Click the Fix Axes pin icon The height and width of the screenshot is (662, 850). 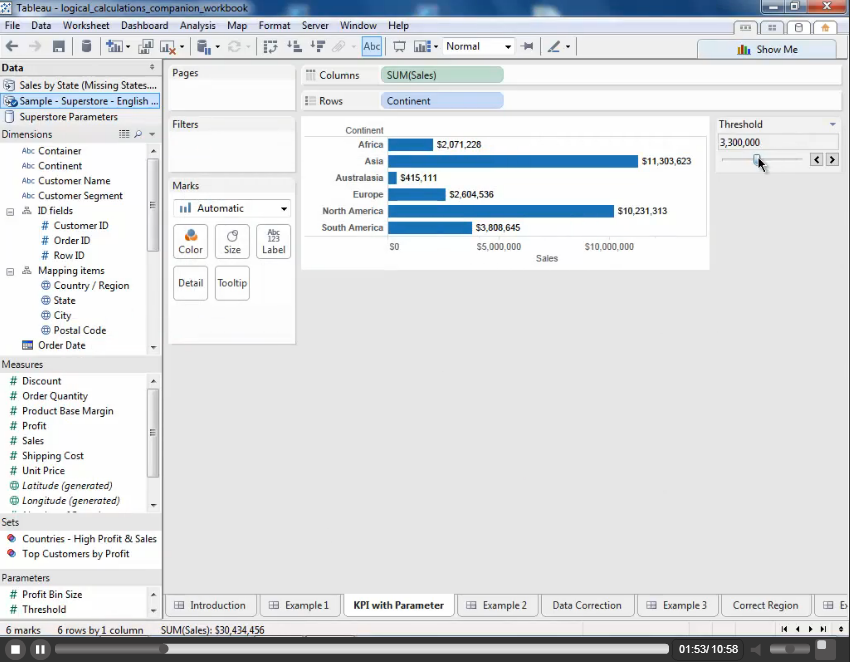tap(527, 46)
